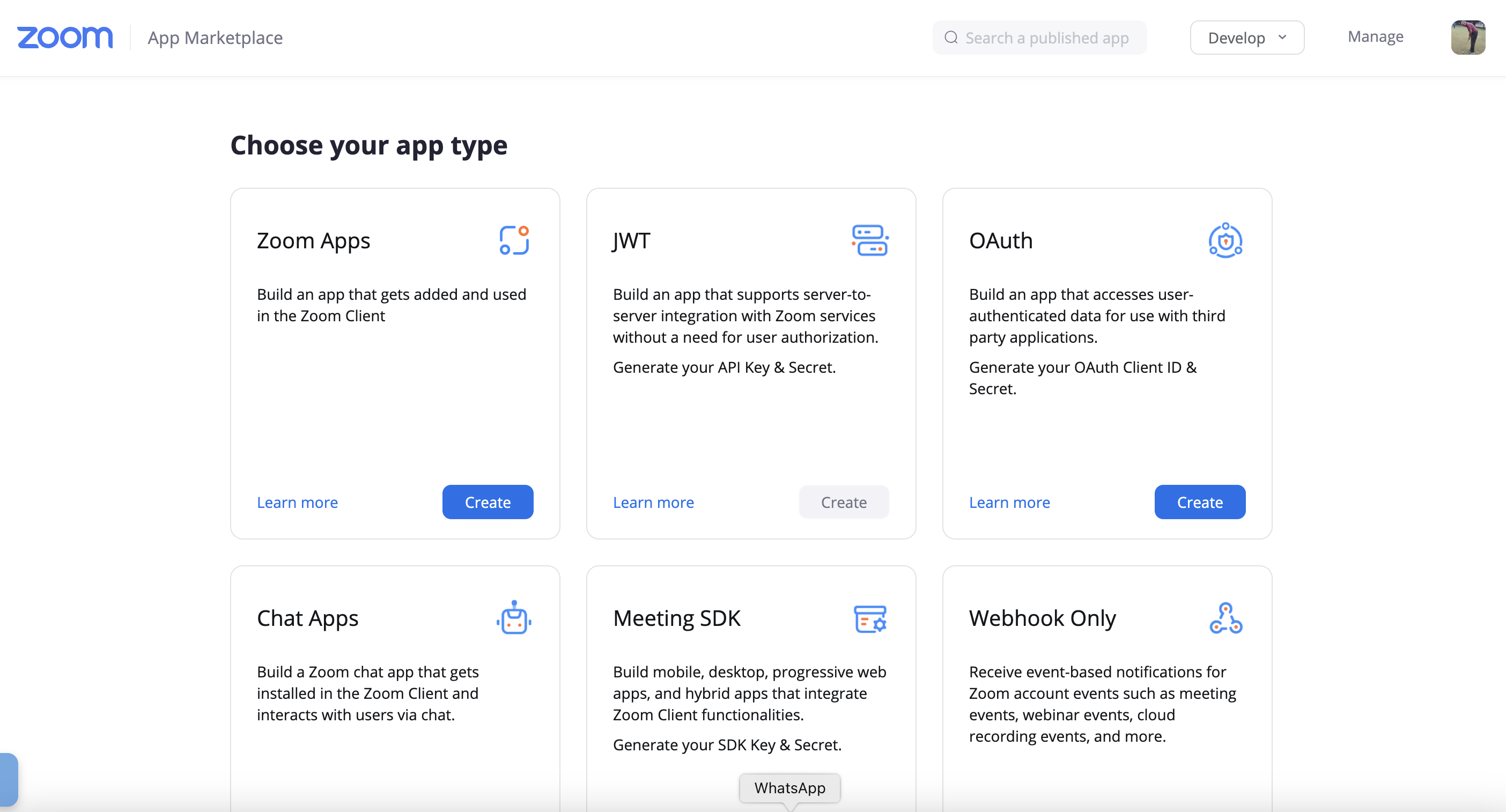Click the Zoom logo
Image resolution: width=1506 pixels, height=812 pixels.
click(x=65, y=38)
